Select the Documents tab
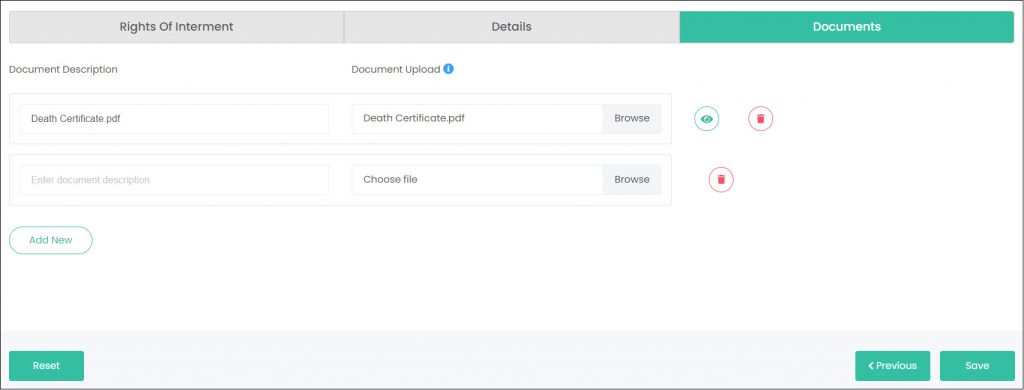 tap(846, 27)
